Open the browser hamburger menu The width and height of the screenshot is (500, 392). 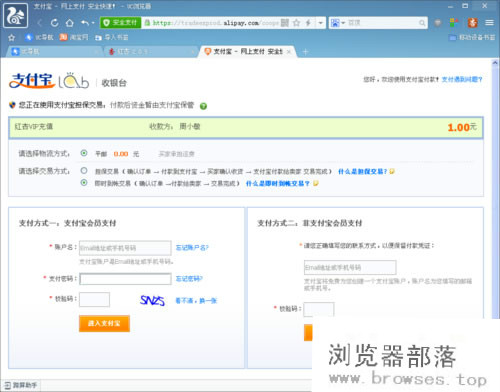tap(489, 23)
